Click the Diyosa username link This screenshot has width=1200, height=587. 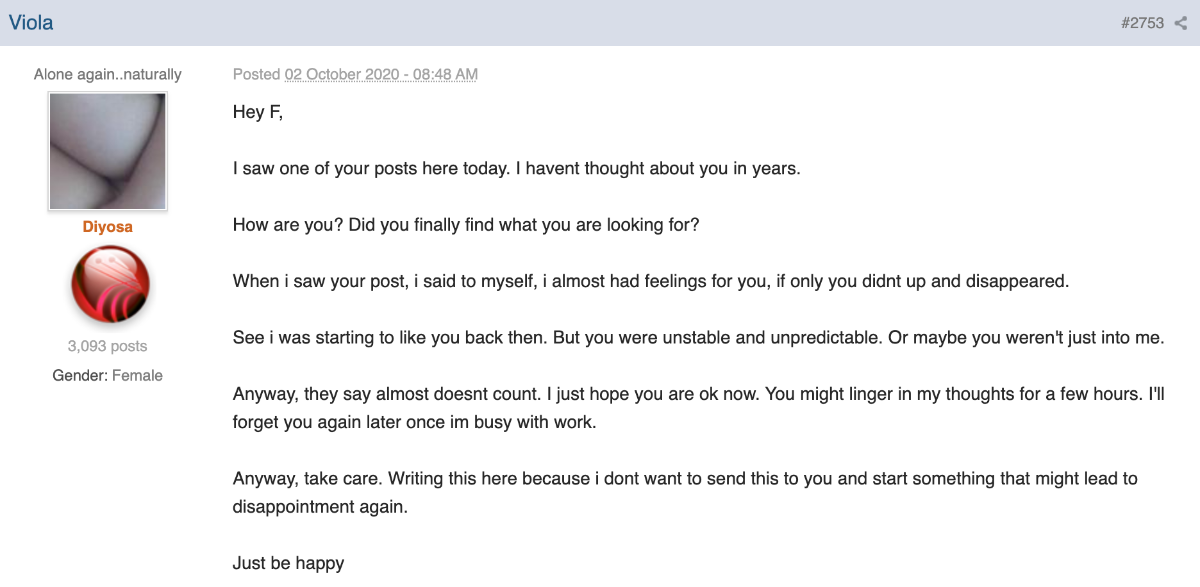pyautogui.click(x=107, y=226)
